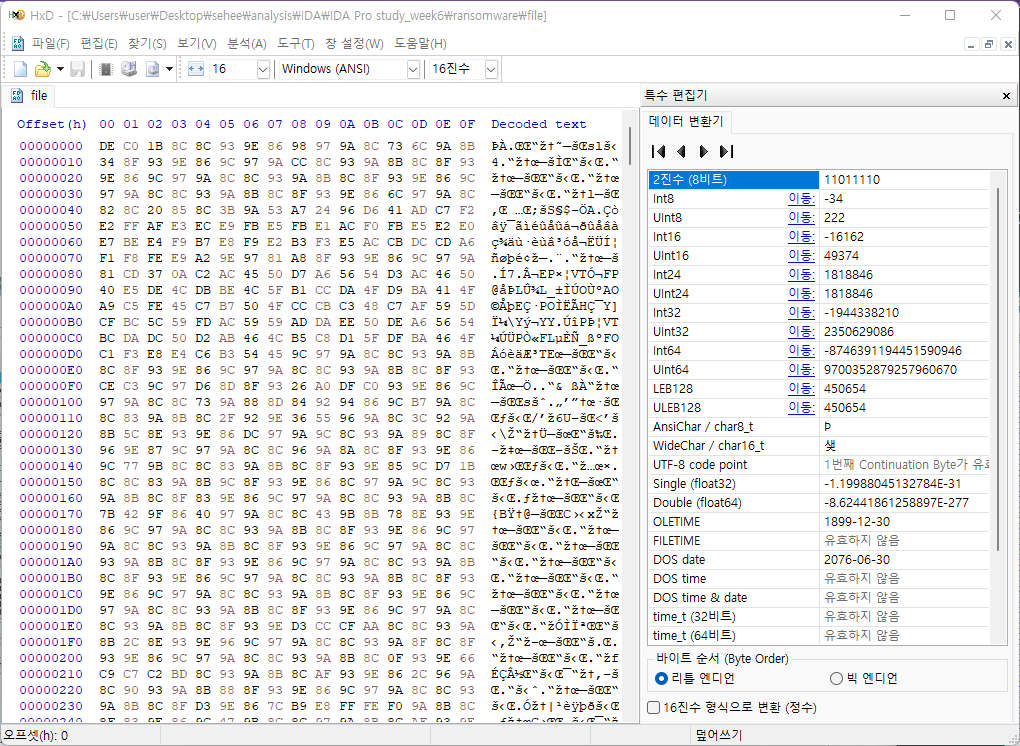Screen dimensions: 1020x746
Task: Jump to first byte navigation icon
Action: pyautogui.click(x=658, y=152)
